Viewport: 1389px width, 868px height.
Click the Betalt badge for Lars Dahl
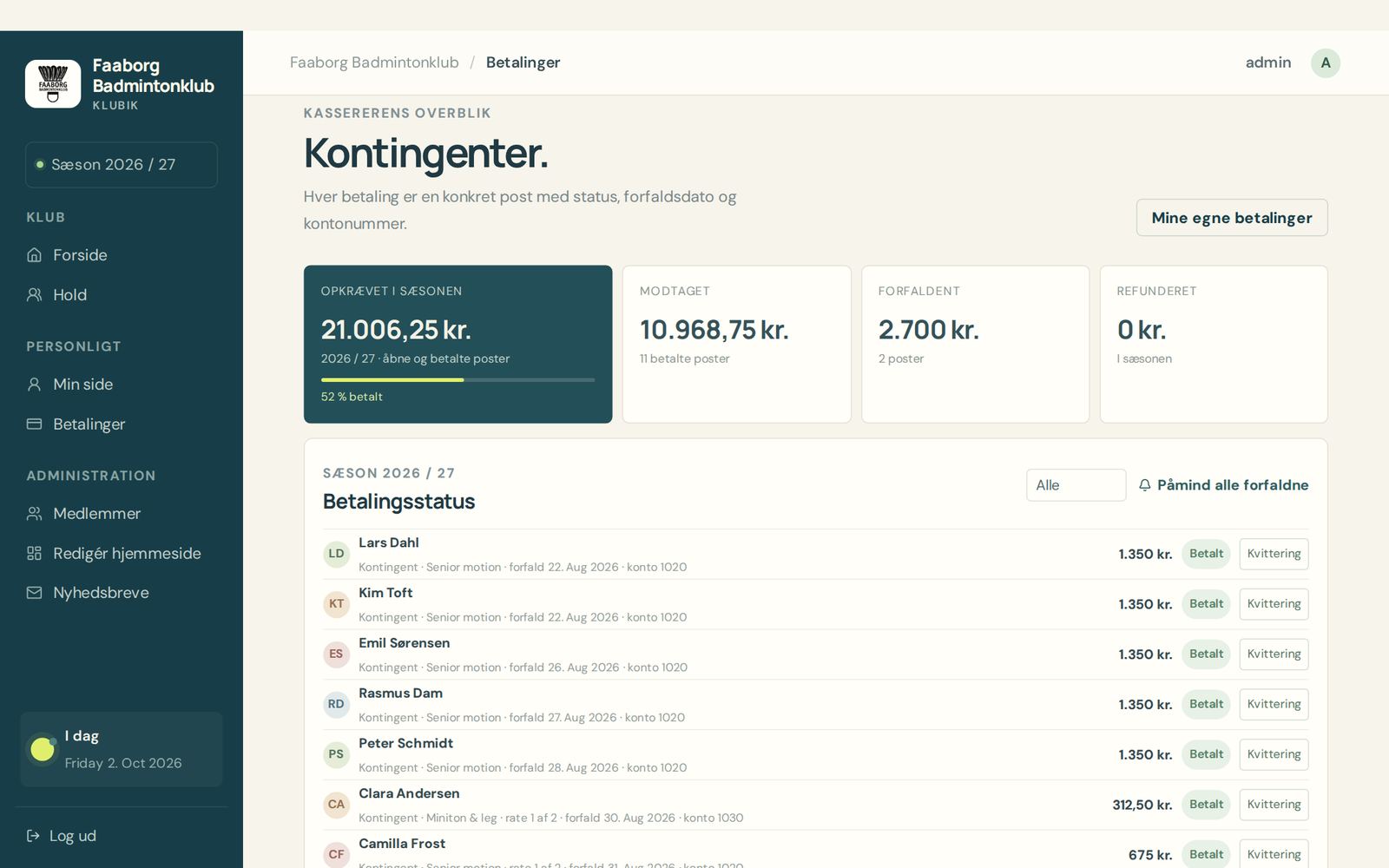[1206, 554]
